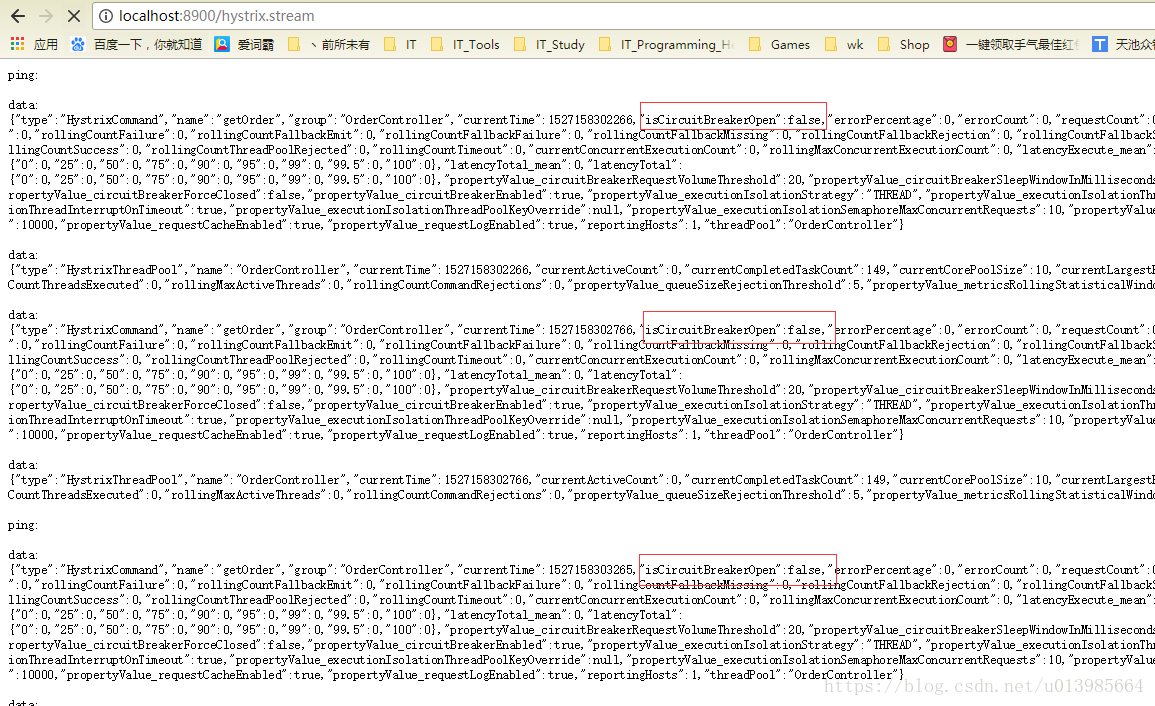Click currentCompletedTaskCount:149 at time 1527158302766
The image size is (1155, 706).
click(x=788, y=480)
